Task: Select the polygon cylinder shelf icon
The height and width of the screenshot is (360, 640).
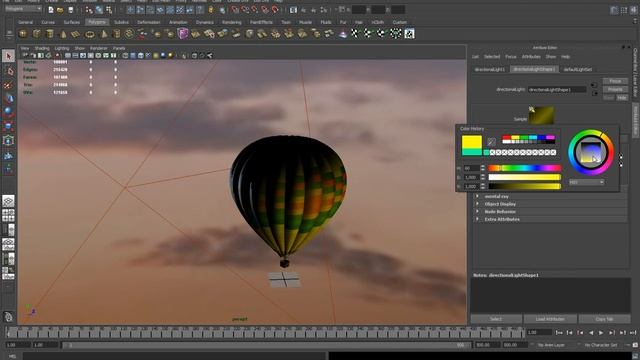Action: [50, 34]
